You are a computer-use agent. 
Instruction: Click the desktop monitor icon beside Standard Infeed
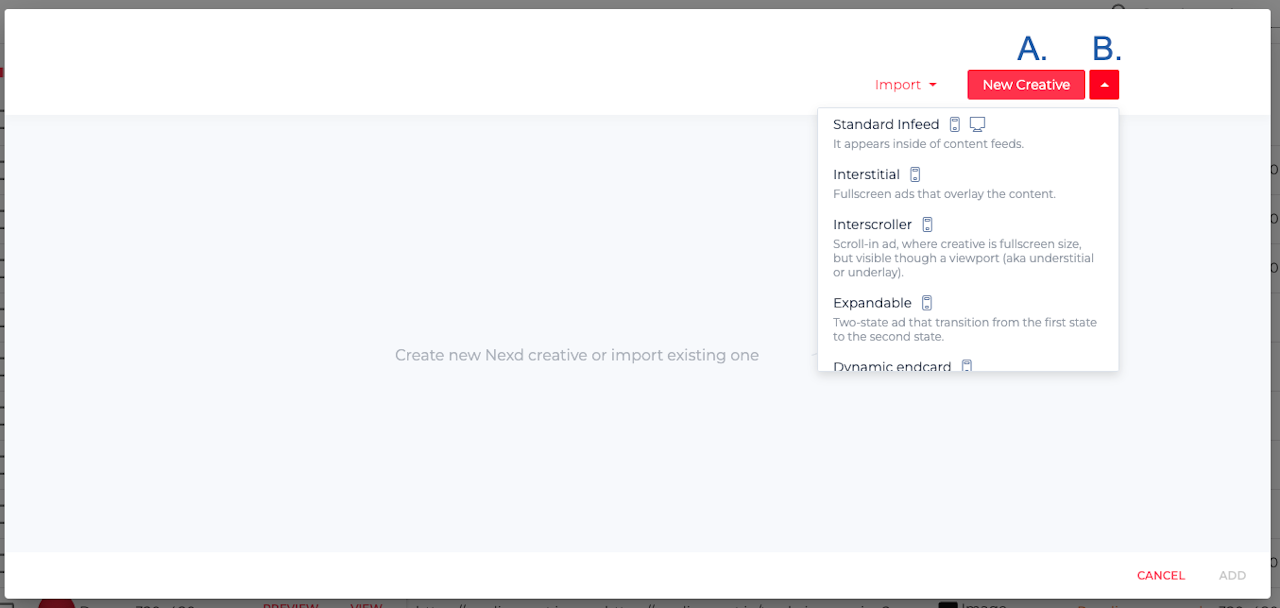(x=978, y=124)
